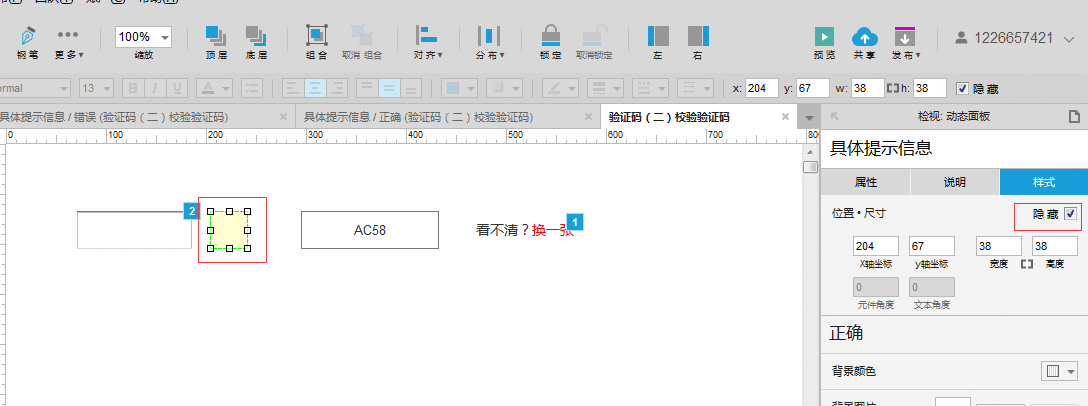The height and width of the screenshot is (406, 1088).
Task: Toggle 隐藏 checkbox in the style panel
Action: point(1070,214)
